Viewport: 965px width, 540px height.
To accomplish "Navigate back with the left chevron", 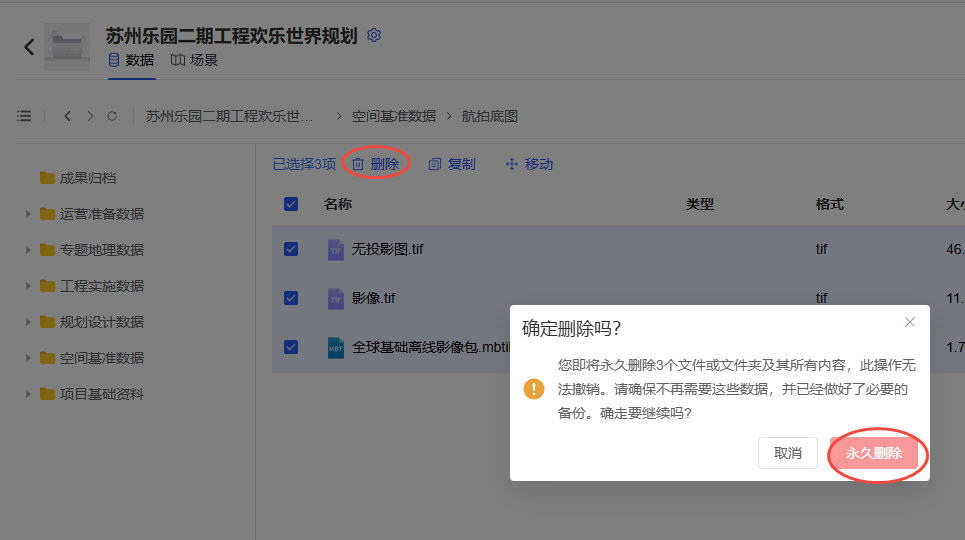I will (67, 116).
